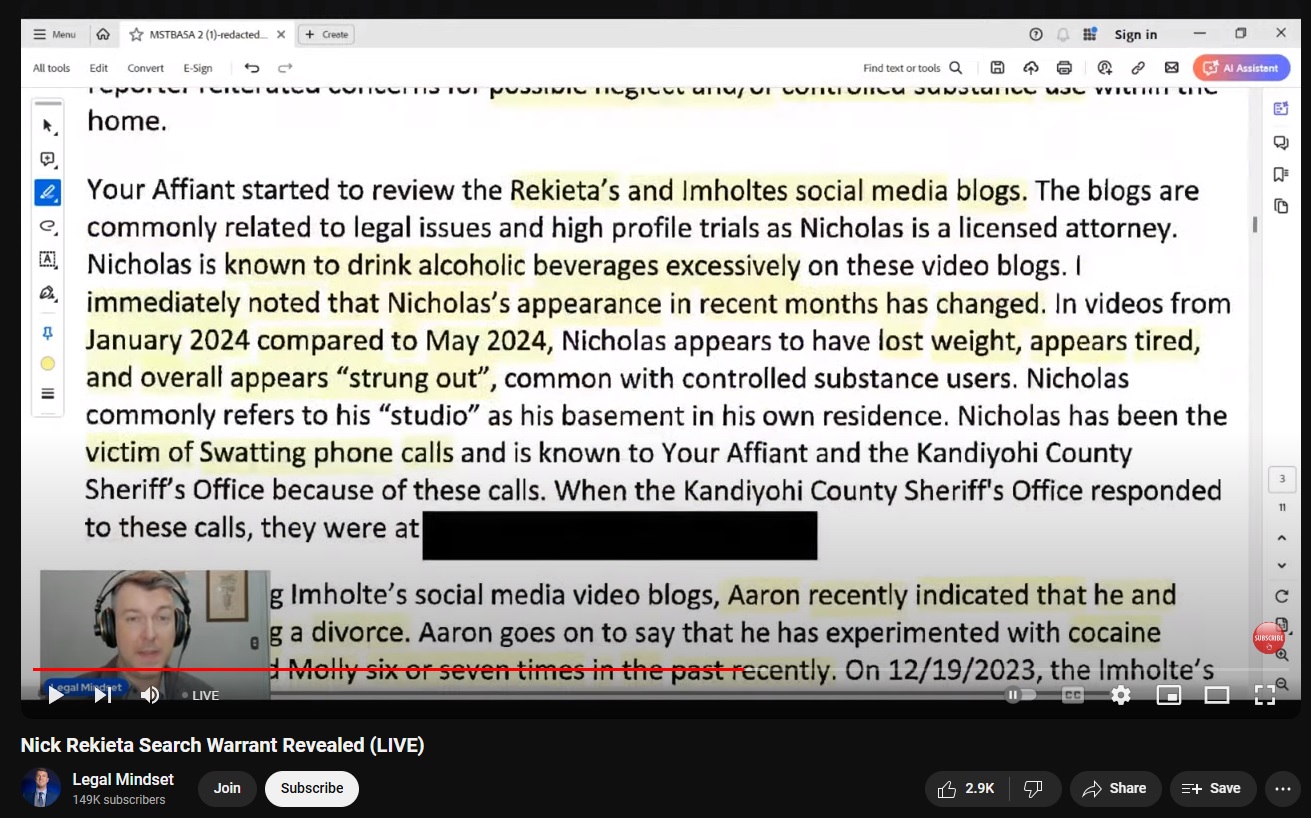Open the All tools menu

click(51, 68)
